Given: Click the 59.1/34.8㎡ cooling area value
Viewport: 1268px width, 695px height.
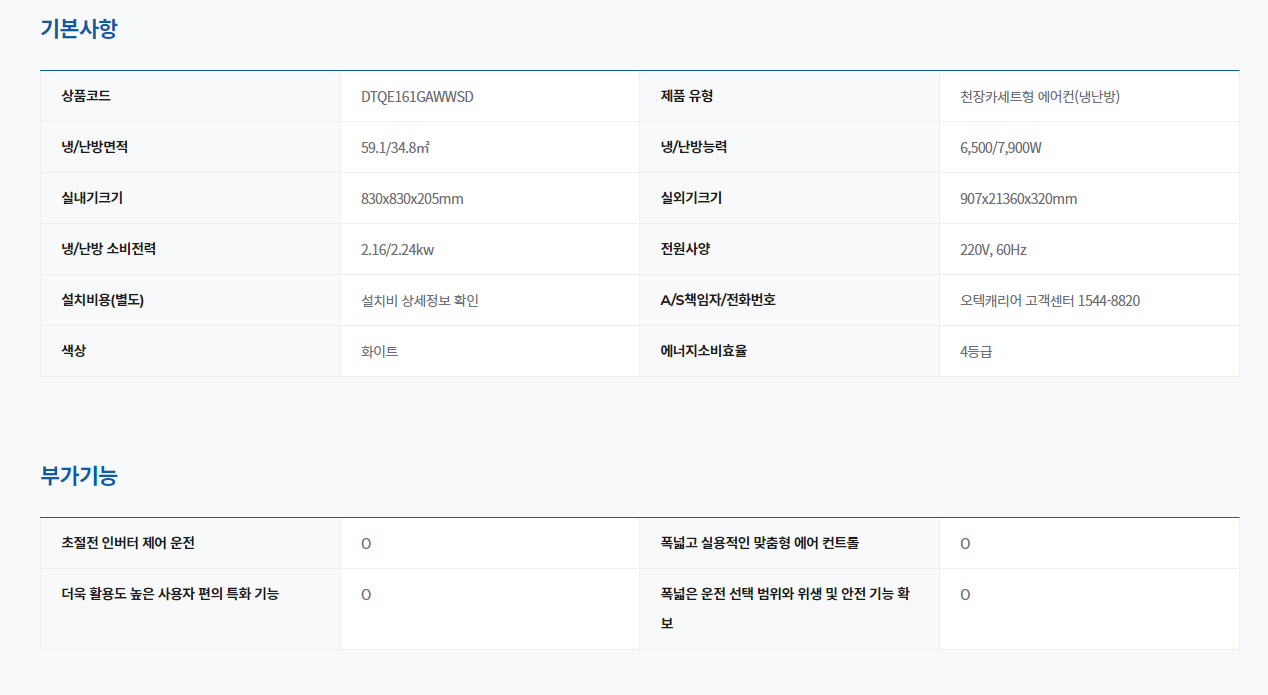Looking at the screenshot, I should click(x=395, y=148).
